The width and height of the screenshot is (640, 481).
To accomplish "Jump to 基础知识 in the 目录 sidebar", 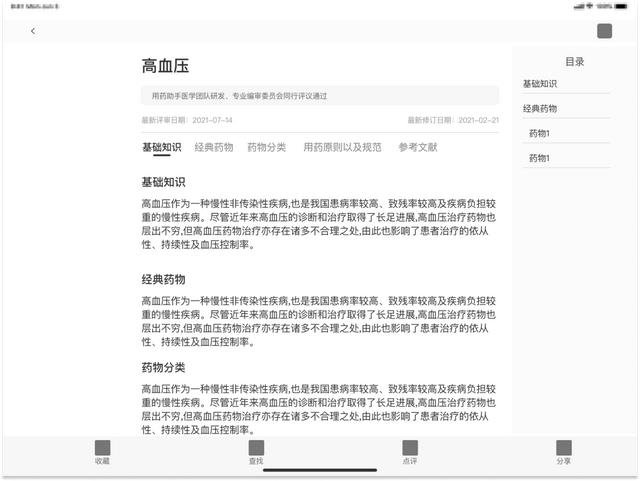I will click(x=540, y=83).
